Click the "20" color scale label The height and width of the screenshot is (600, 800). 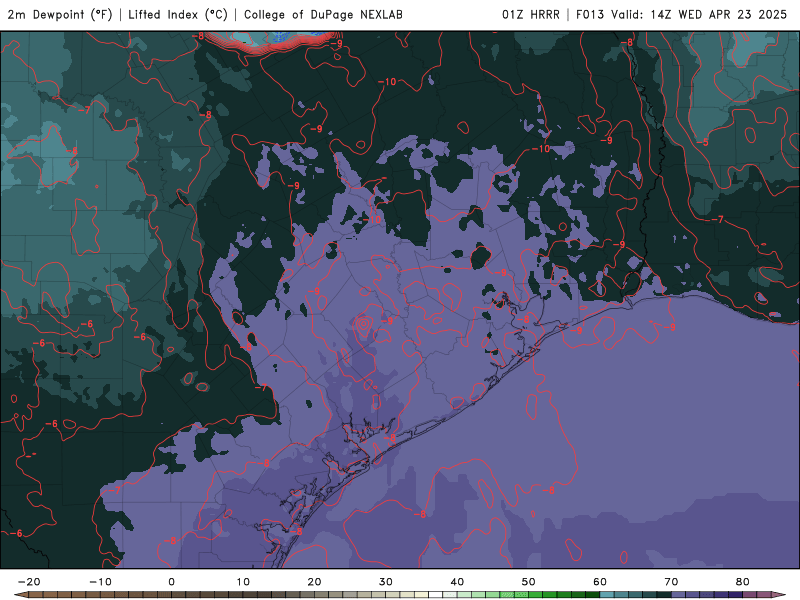coord(314,582)
